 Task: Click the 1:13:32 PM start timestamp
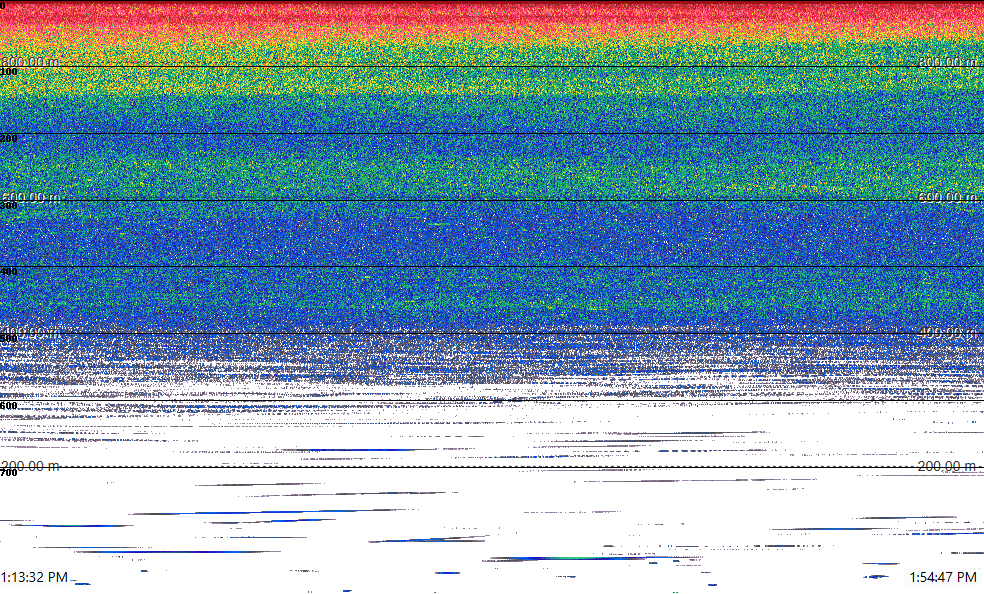35,578
